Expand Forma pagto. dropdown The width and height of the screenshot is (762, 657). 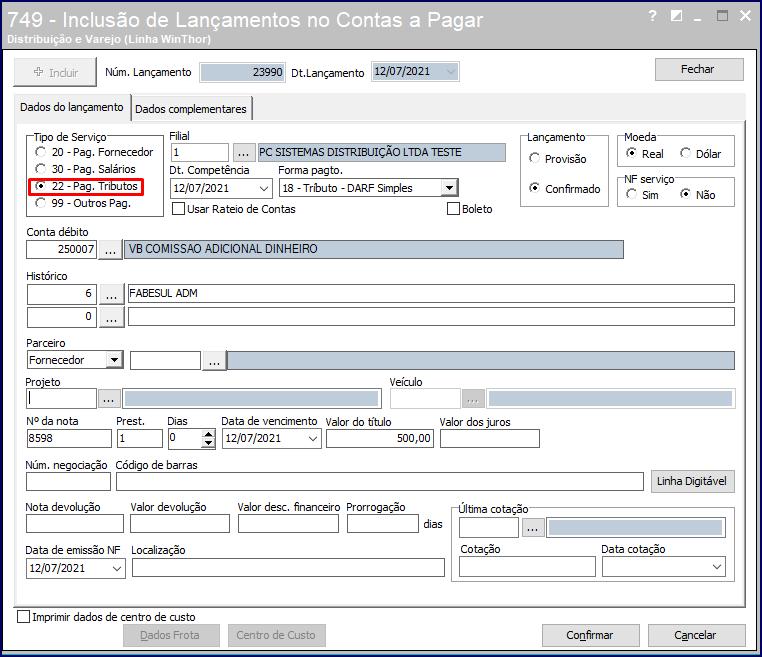[450, 188]
